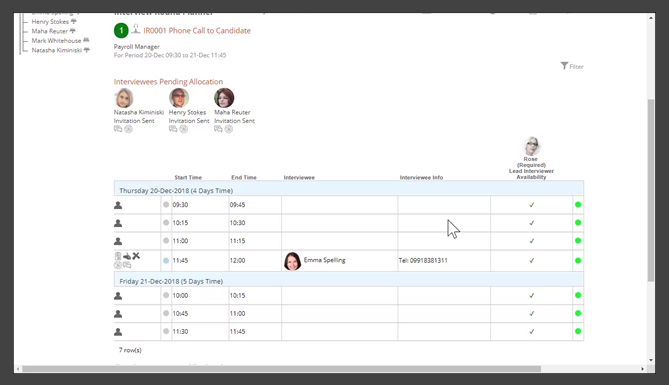
Task: Toggle the grey status dot for Friday 10:45
Action: click(x=166, y=313)
